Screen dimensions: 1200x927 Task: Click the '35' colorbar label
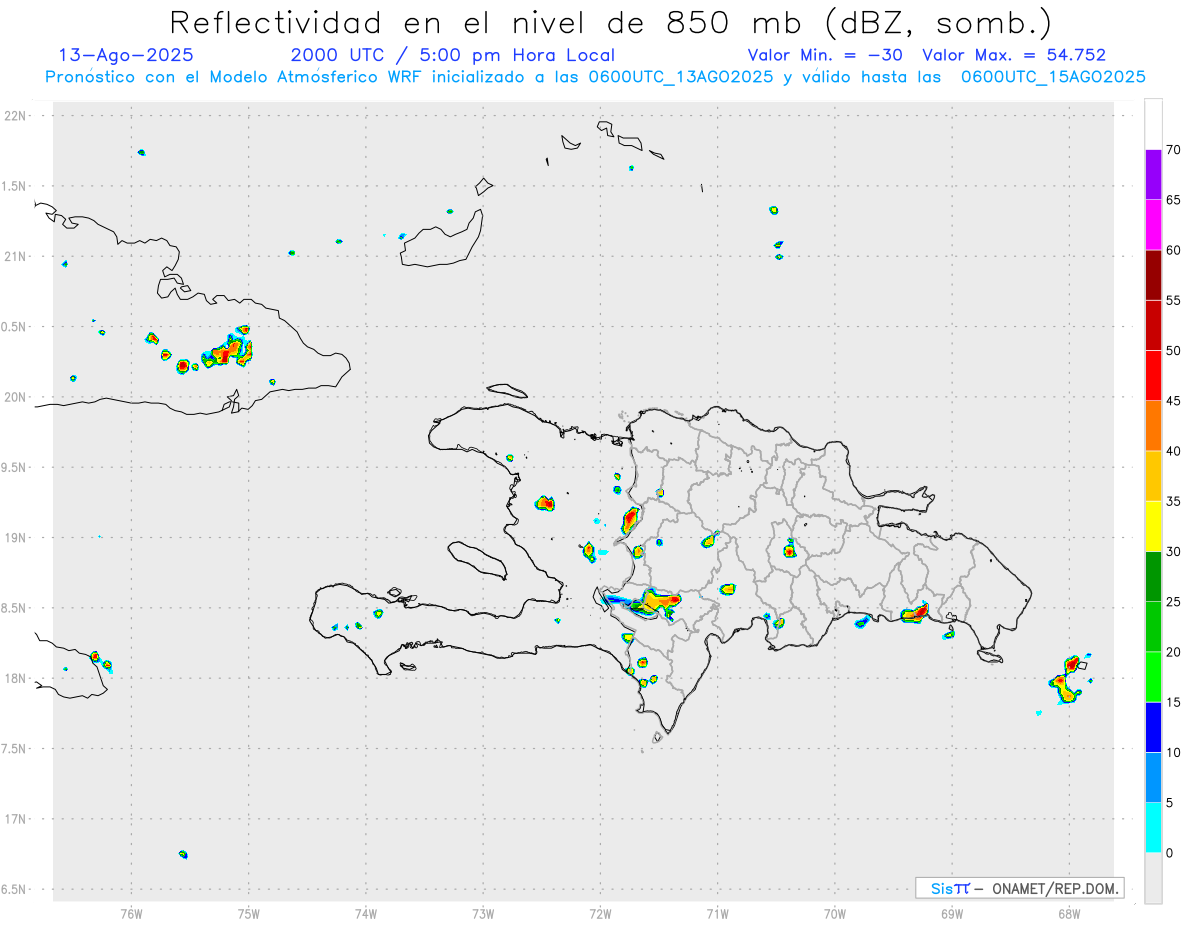click(x=1173, y=501)
